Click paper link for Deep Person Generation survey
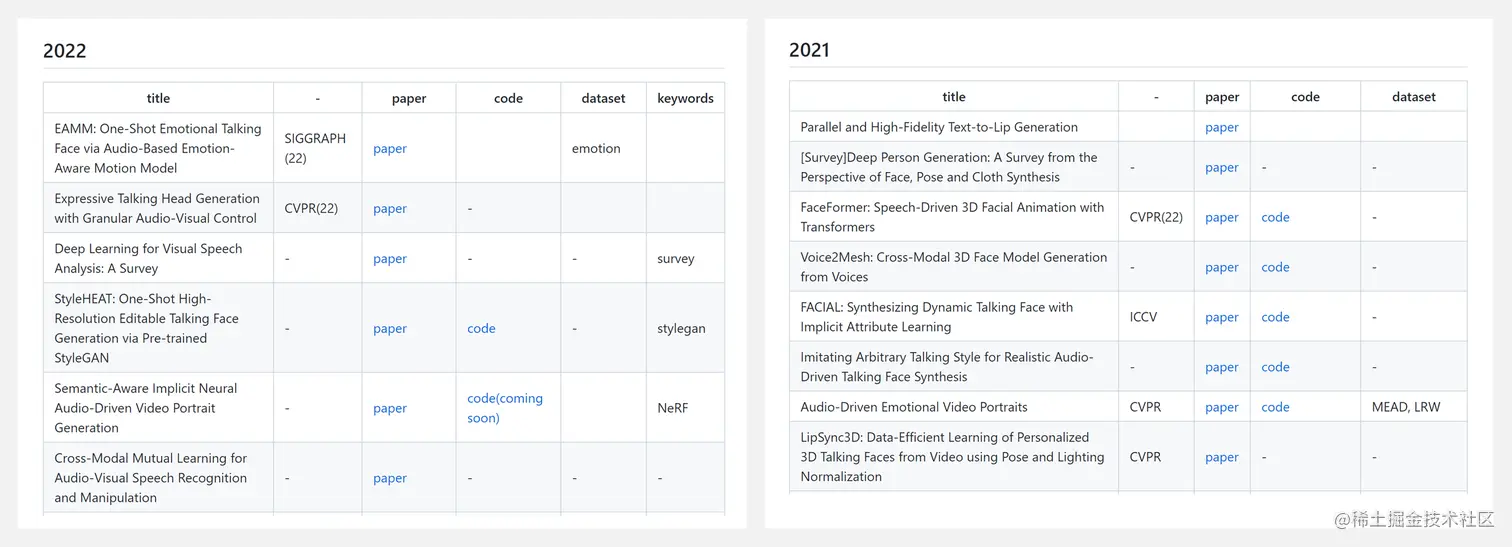1512x547 pixels. tap(1222, 167)
